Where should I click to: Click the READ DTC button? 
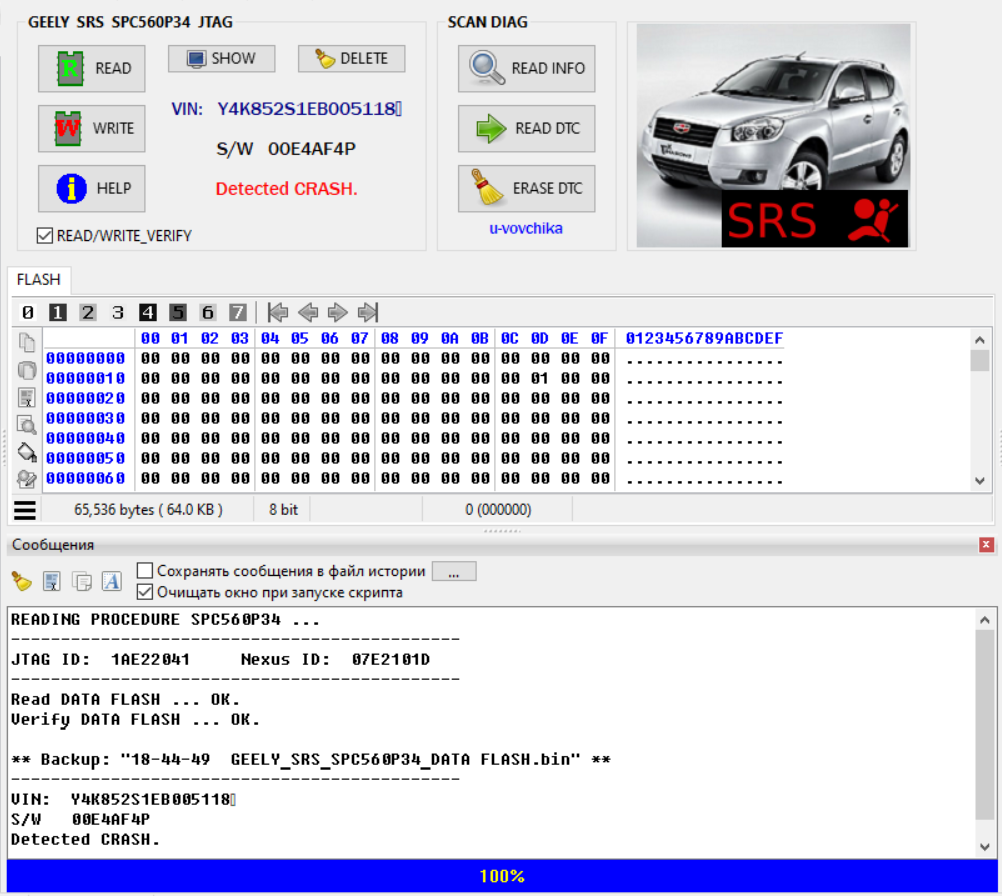pos(527,128)
